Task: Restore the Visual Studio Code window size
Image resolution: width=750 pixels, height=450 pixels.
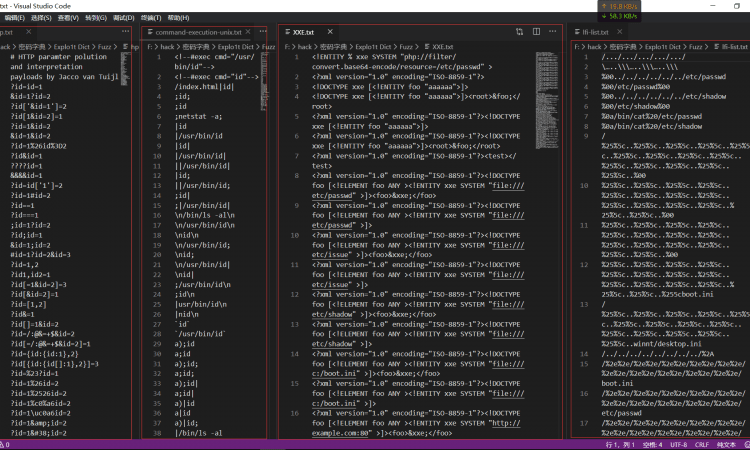Action: click(x=737, y=6)
